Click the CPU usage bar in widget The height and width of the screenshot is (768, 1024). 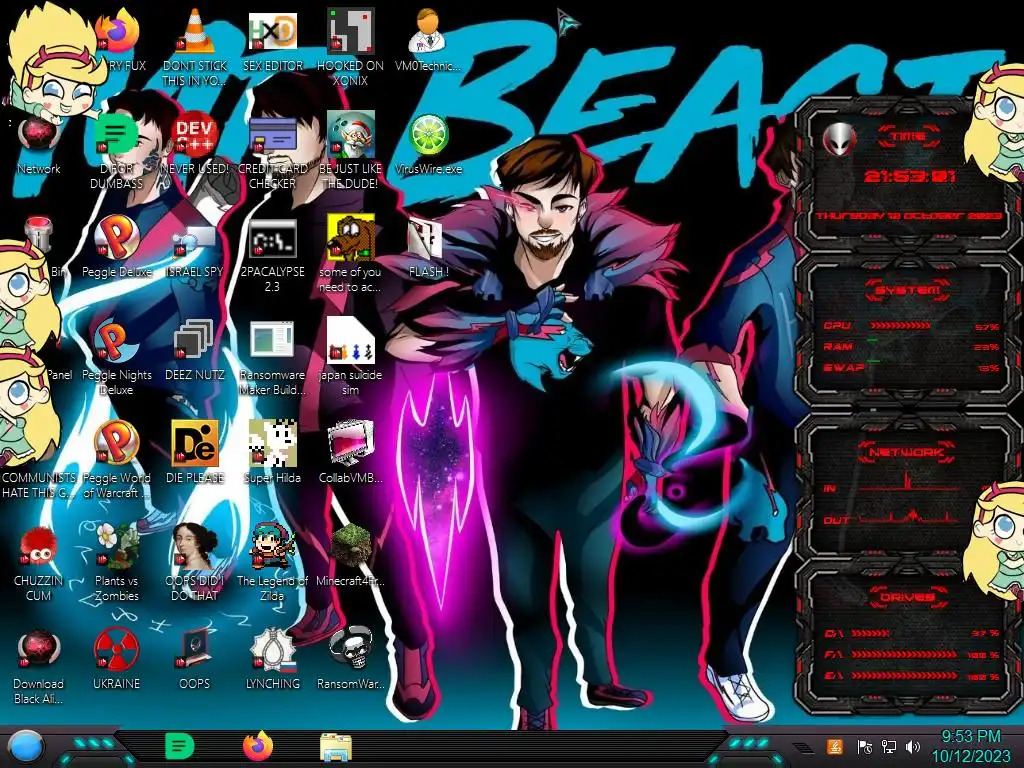tap(900, 325)
